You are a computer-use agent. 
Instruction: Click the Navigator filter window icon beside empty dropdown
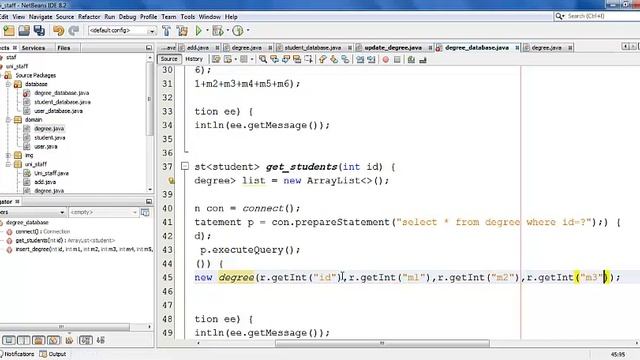pyautogui.click(x=145, y=212)
